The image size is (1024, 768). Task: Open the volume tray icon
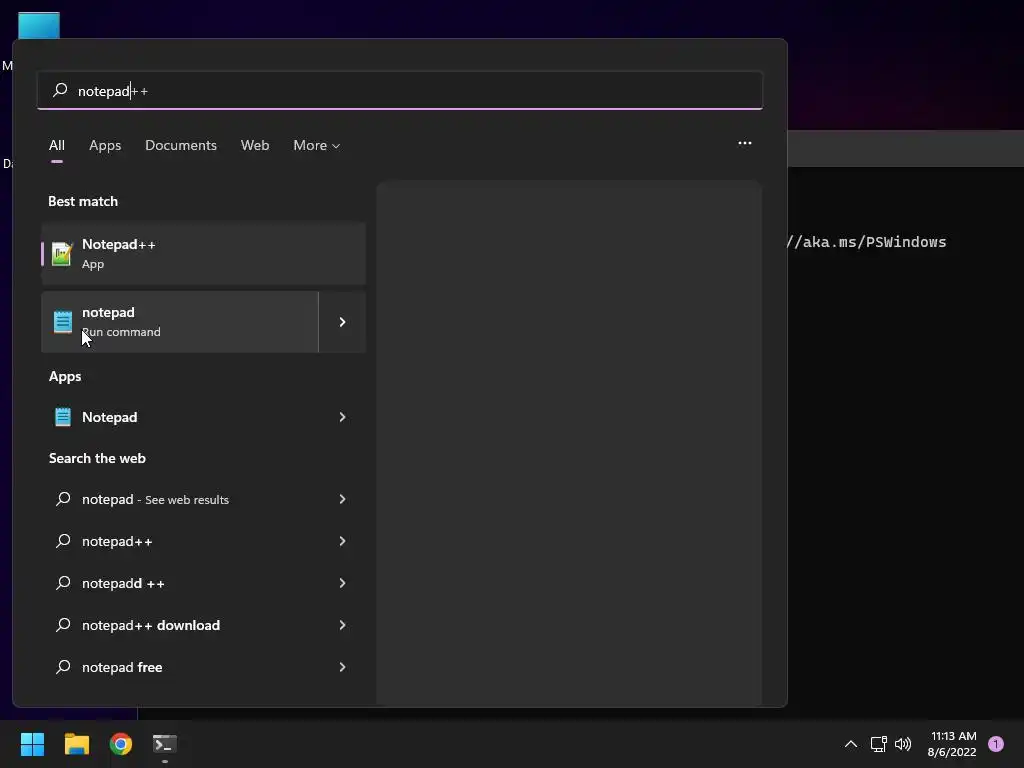click(x=903, y=744)
